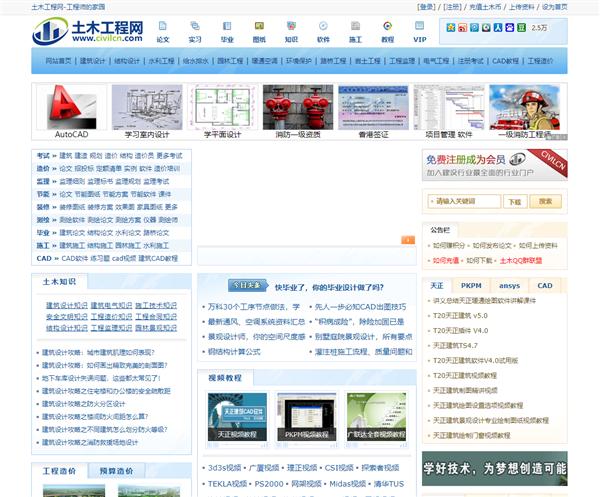Open the 天正建筑TS4.7 entry

pyautogui.click(x=455, y=345)
